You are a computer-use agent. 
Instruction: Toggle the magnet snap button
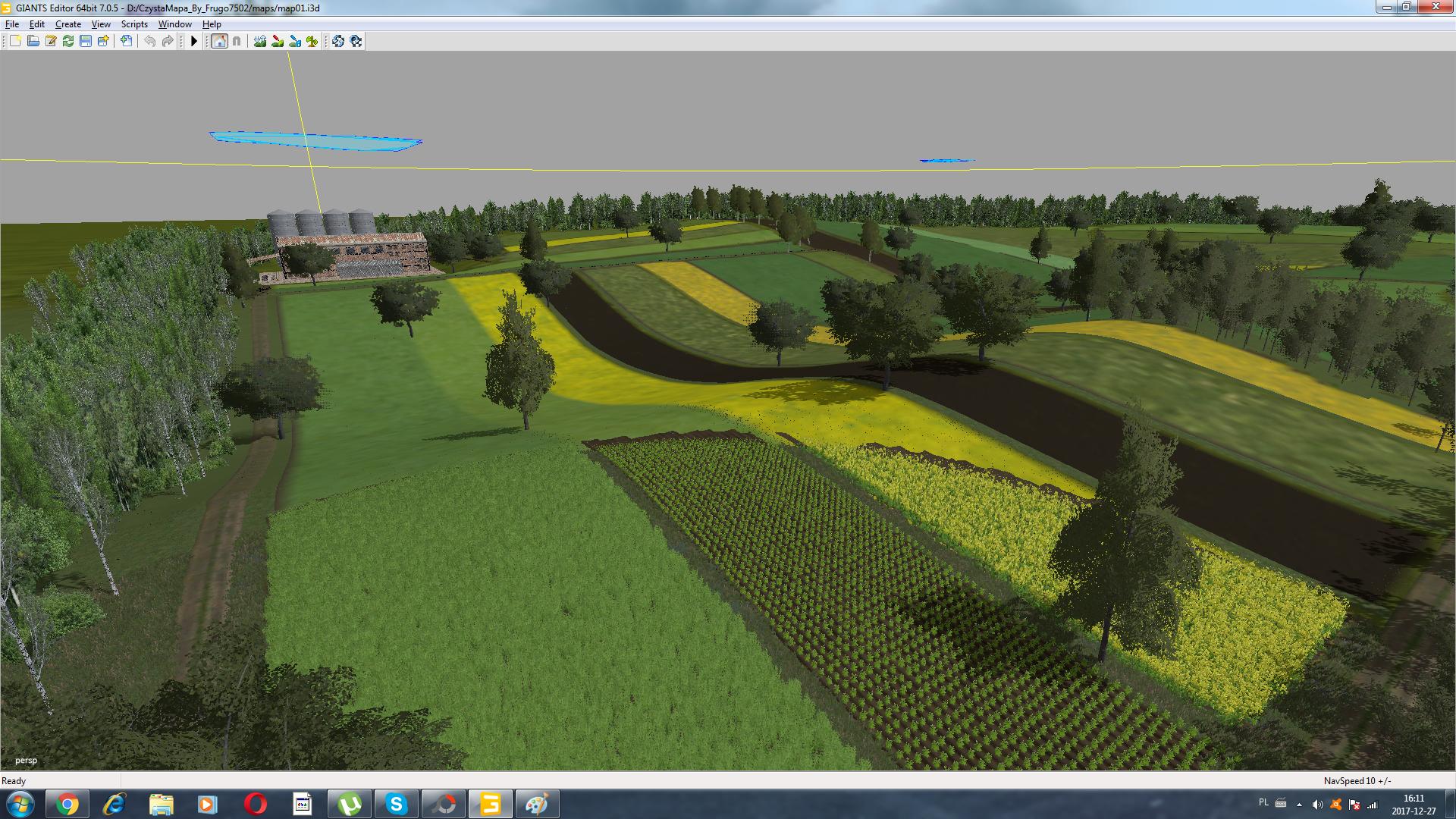[x=237, y=41]
